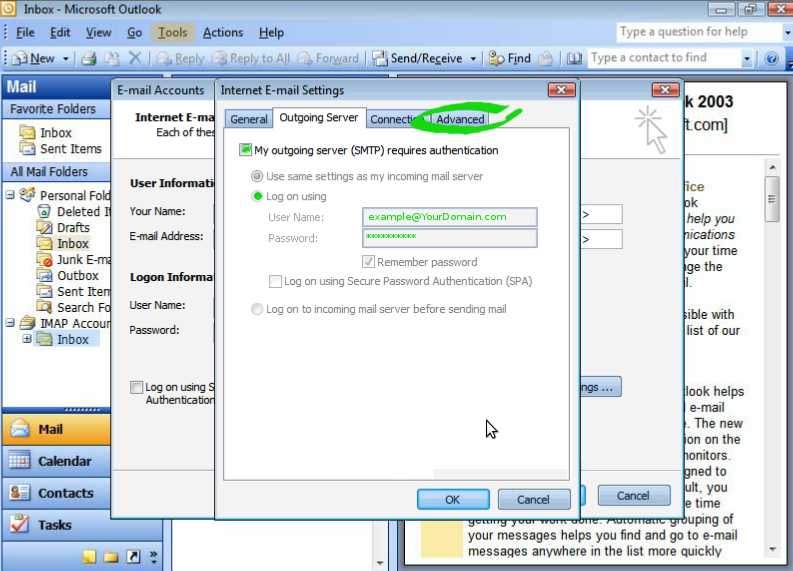Click Reply to All in toolbar
Viewport: 793px width, 571px height.
[251, 59]
